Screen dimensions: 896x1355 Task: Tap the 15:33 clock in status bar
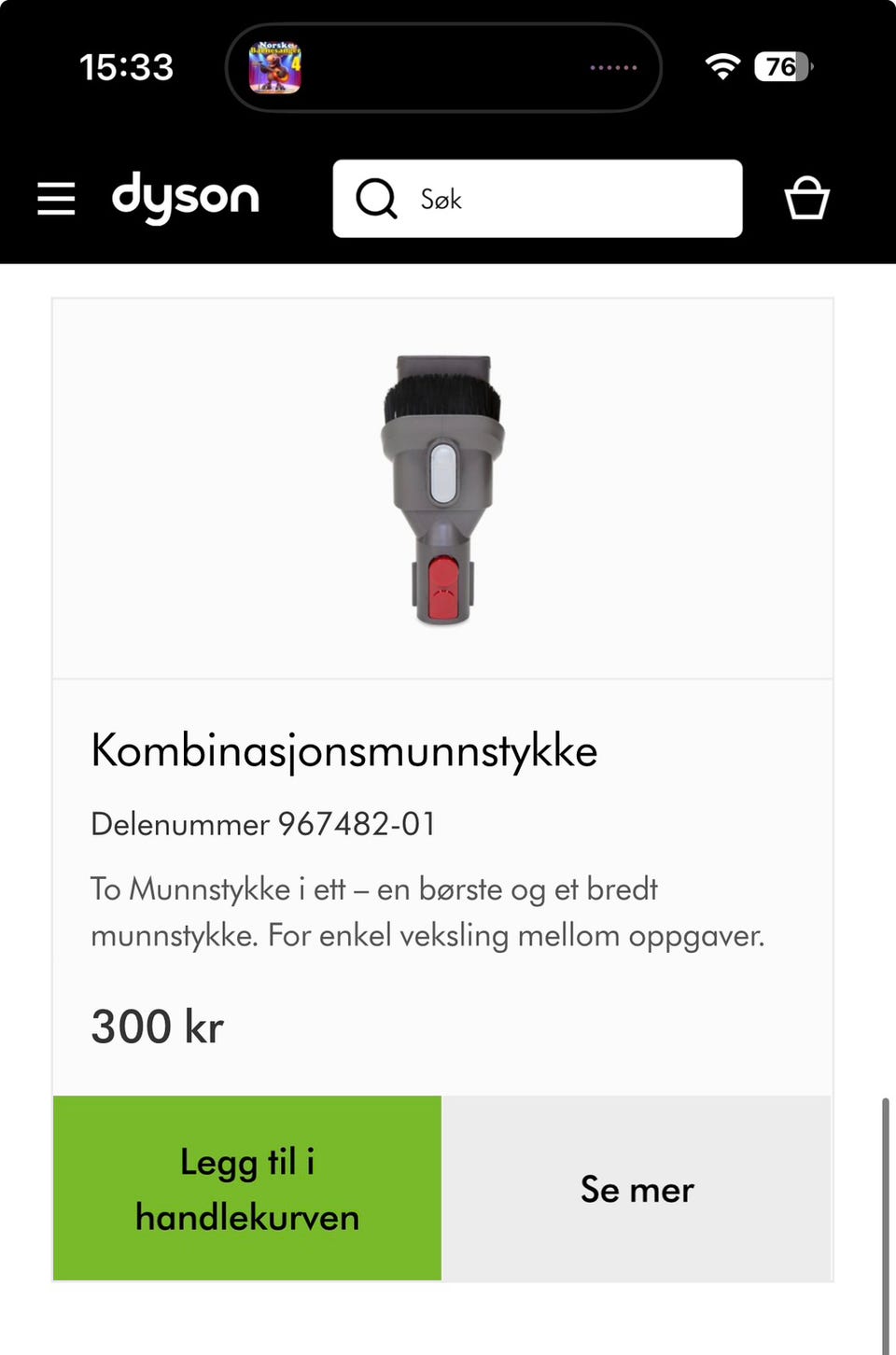(126, 67)
